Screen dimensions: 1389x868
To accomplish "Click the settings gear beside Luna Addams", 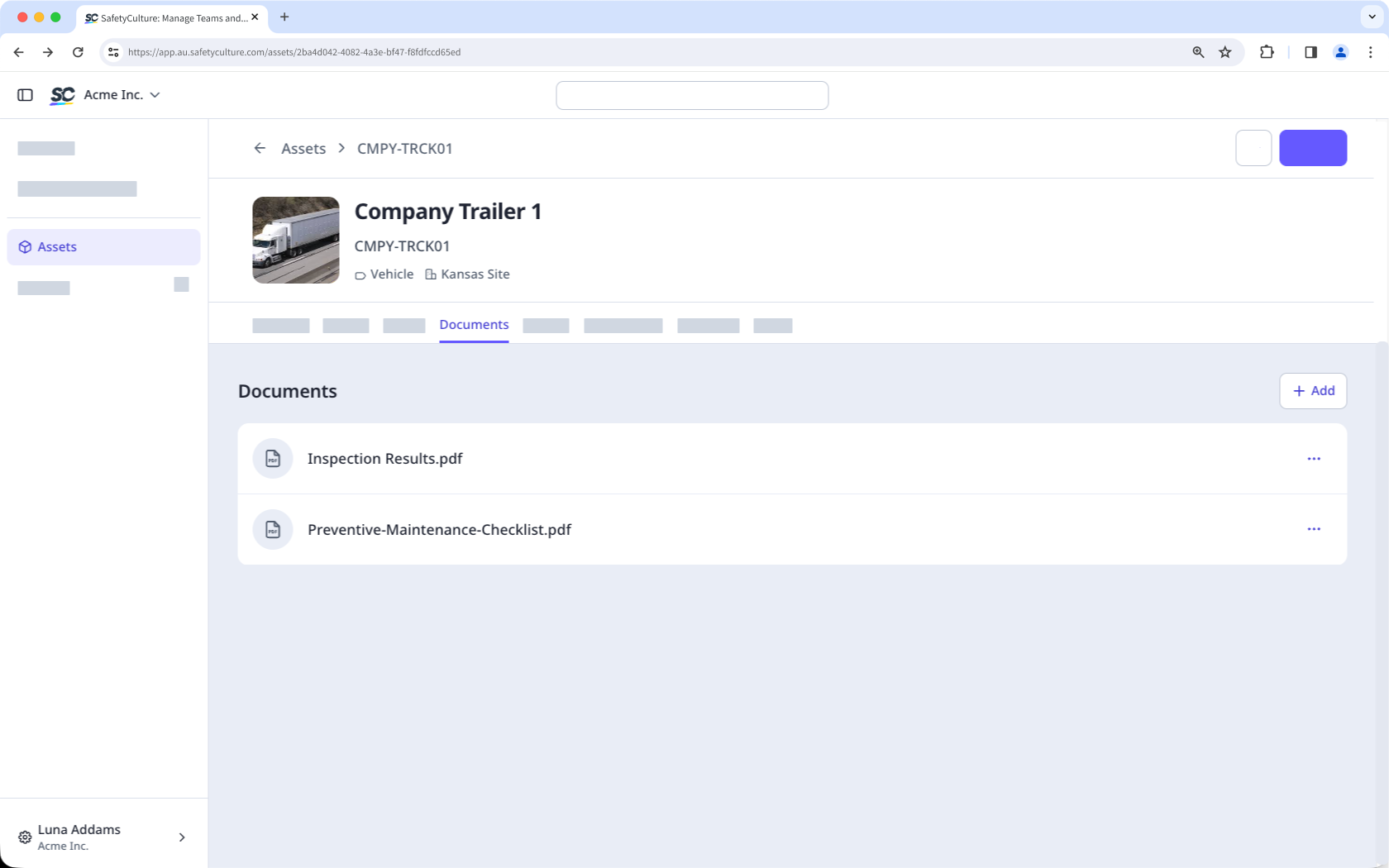I will (x=25, y=837).
